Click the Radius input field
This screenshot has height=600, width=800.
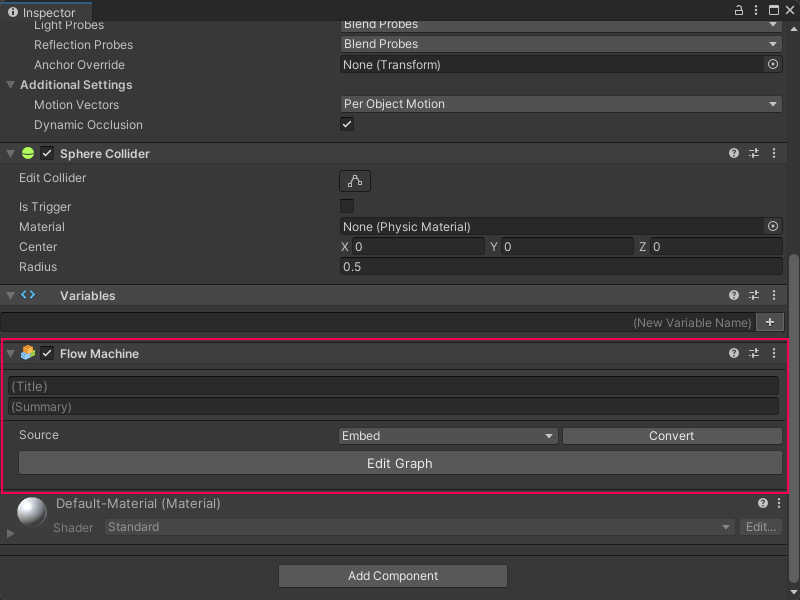(x=561, y=267)
